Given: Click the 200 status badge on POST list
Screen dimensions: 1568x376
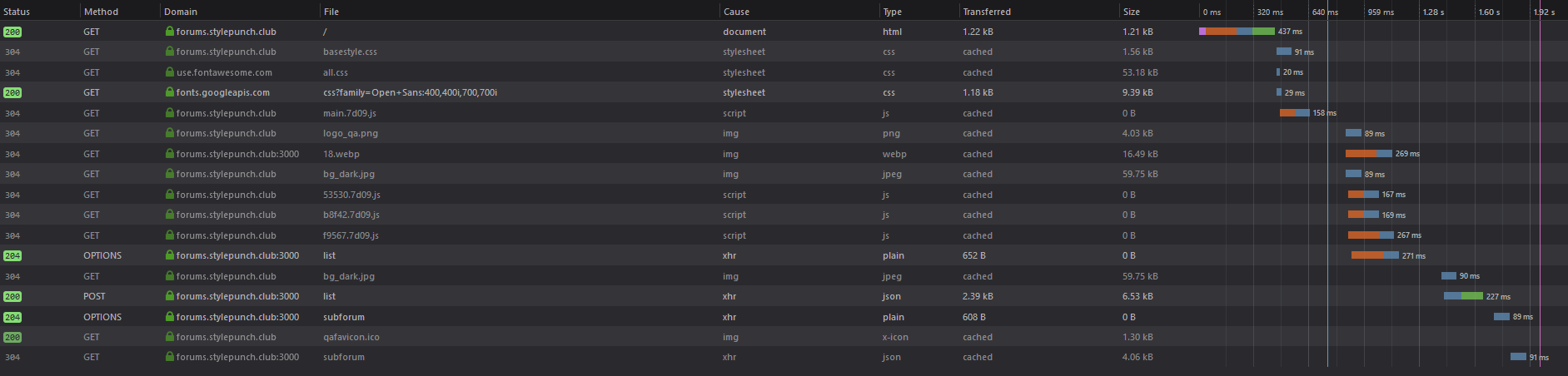Looking at the screenshot, I should pyautogui.click(x=12, y=296).
